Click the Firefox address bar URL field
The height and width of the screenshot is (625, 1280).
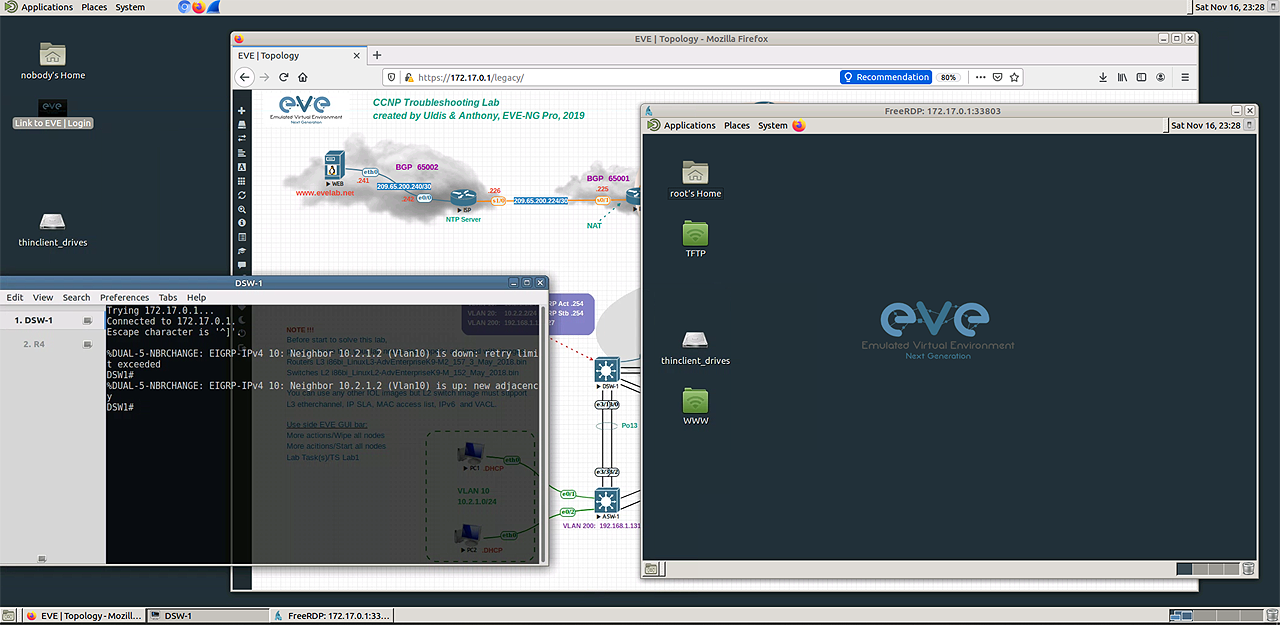coord(620,77)
